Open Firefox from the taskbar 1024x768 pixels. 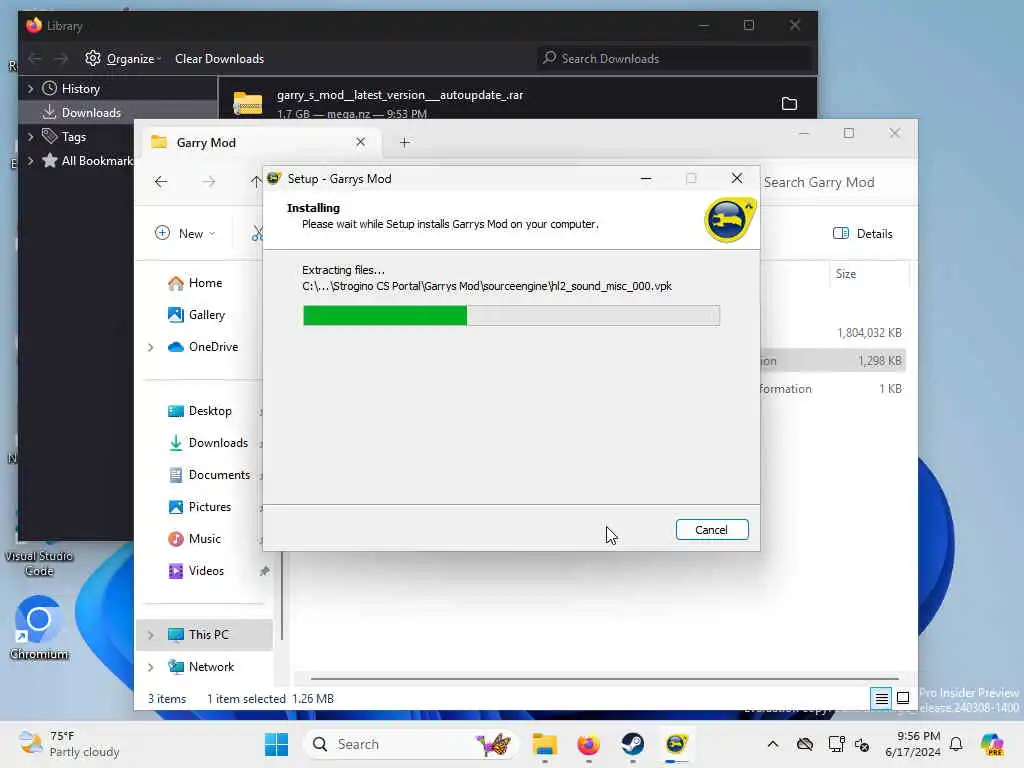pos(588,744)
